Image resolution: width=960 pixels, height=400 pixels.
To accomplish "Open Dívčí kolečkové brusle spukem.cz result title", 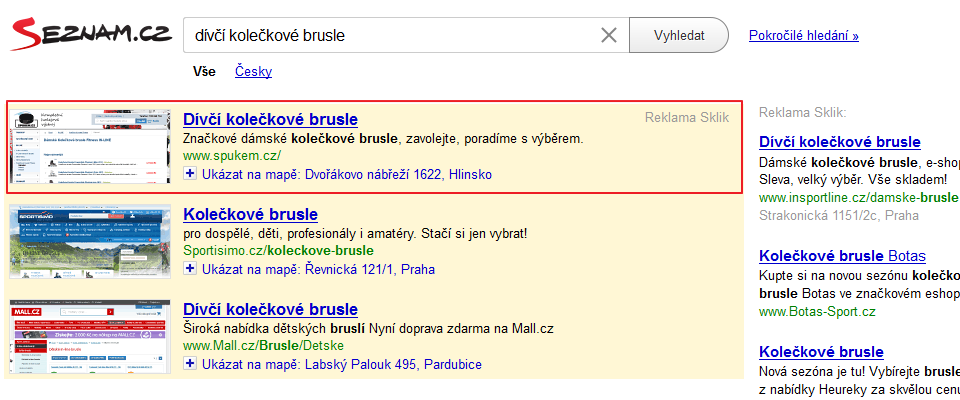I will click(270, 119).
